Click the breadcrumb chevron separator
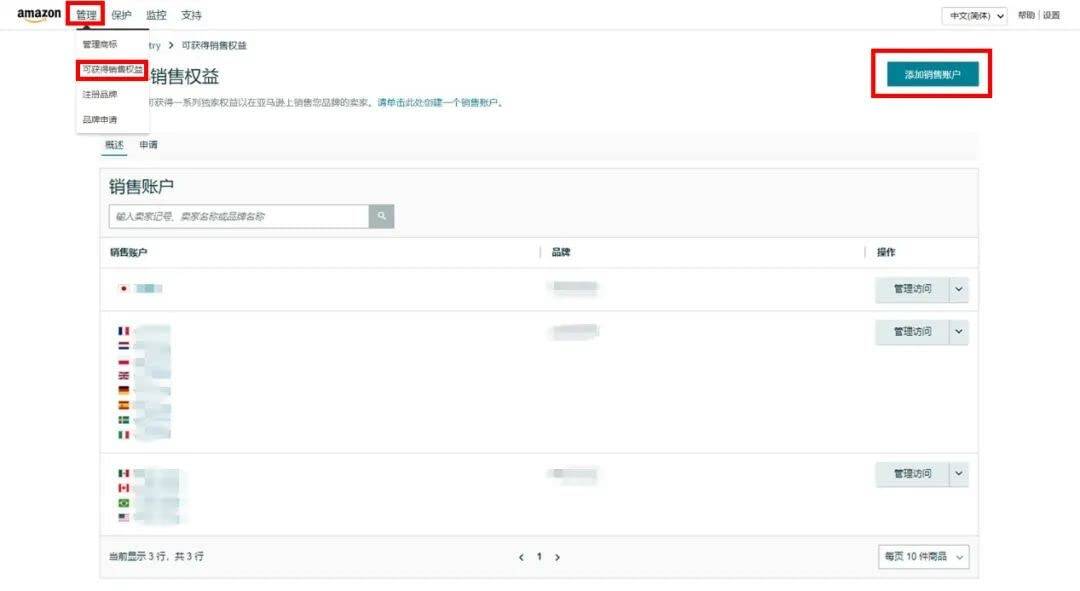 pyautogui.click(x=171, y=45)
